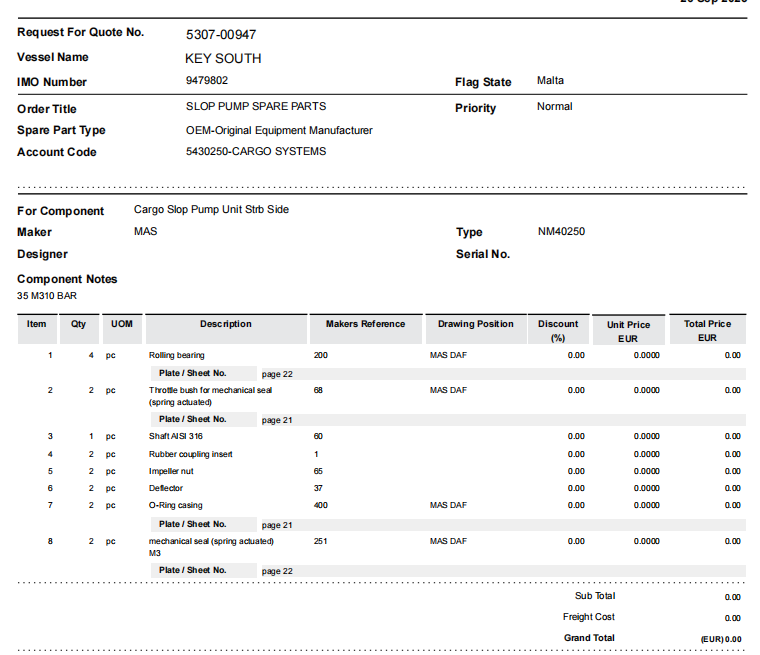
Task: Select IMO number 9479802
Action: click(207, 80)
